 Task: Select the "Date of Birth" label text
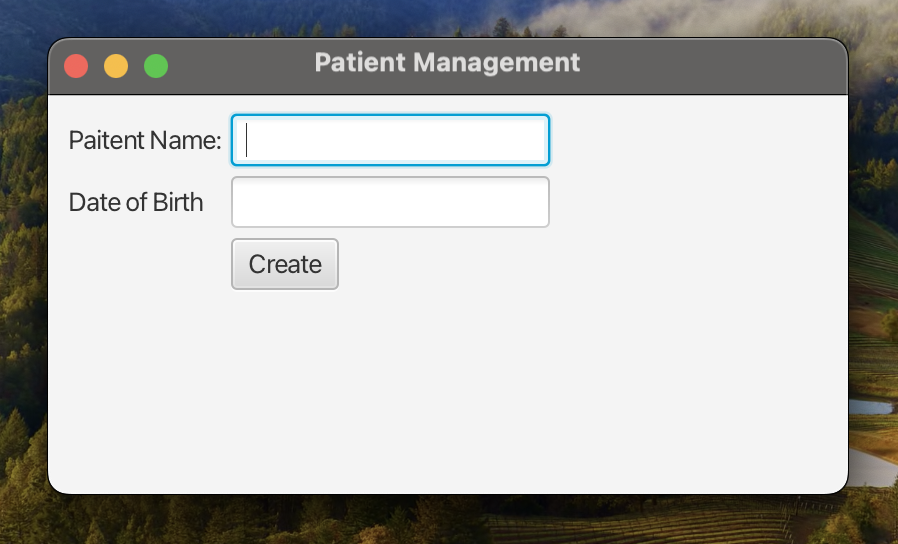(136, 202)
